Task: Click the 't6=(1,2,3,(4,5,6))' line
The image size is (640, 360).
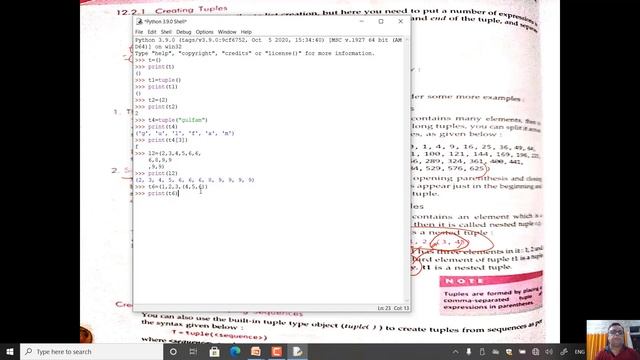Action: point(178,187)
